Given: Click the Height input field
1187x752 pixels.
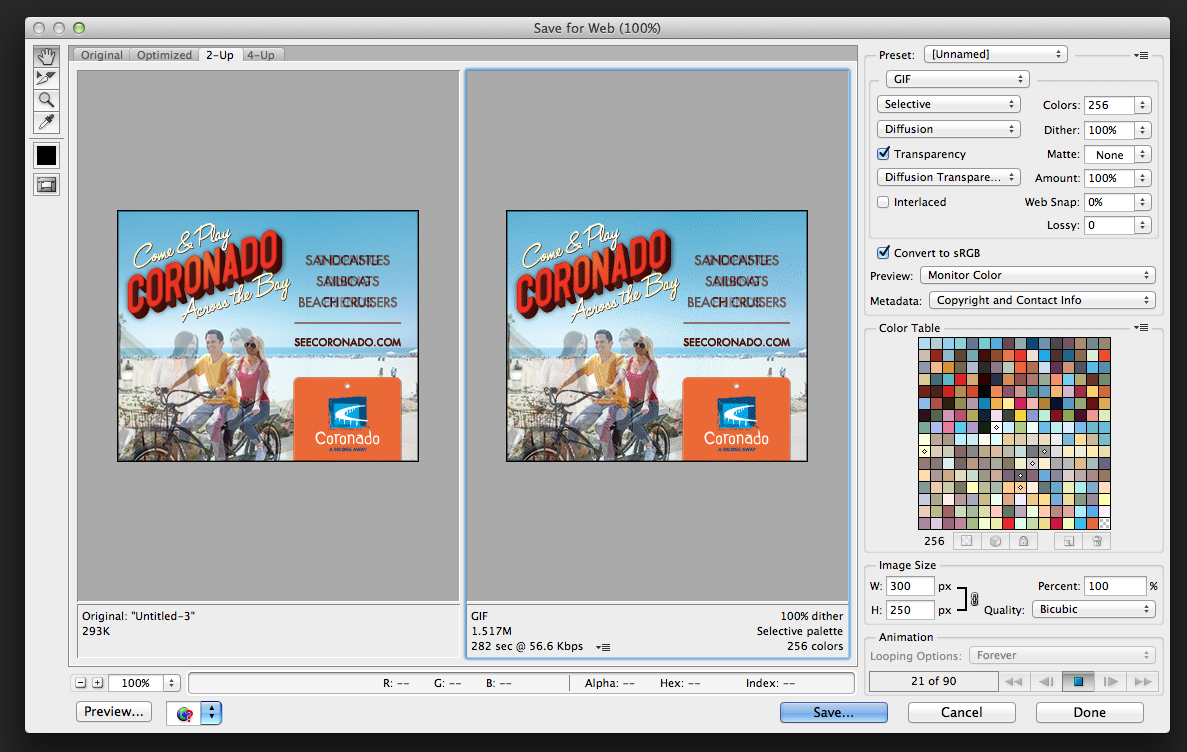Looking at the screenshot, I should point(910,610).
